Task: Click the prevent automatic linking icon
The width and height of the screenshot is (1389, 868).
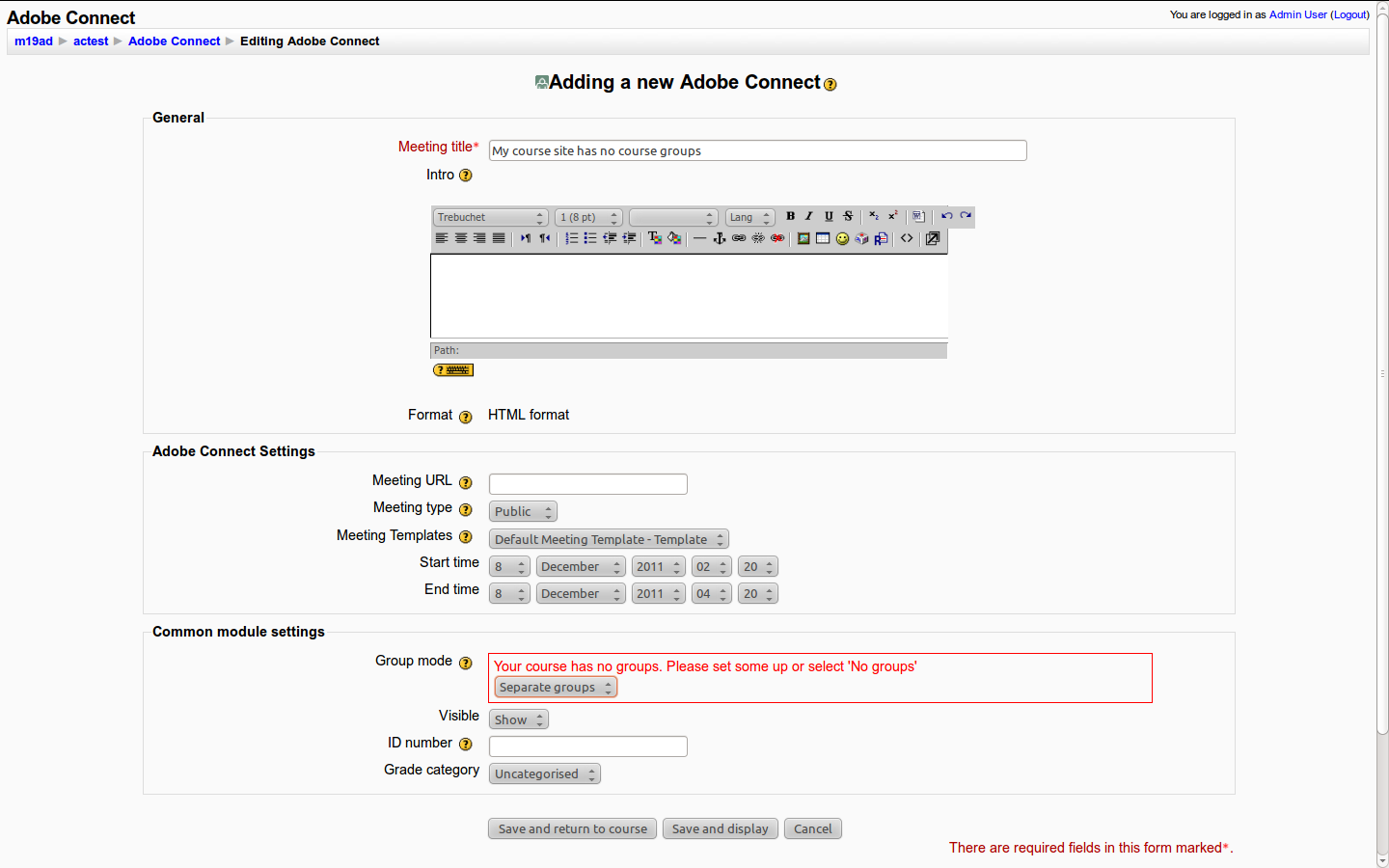Action: pos(777,238)
